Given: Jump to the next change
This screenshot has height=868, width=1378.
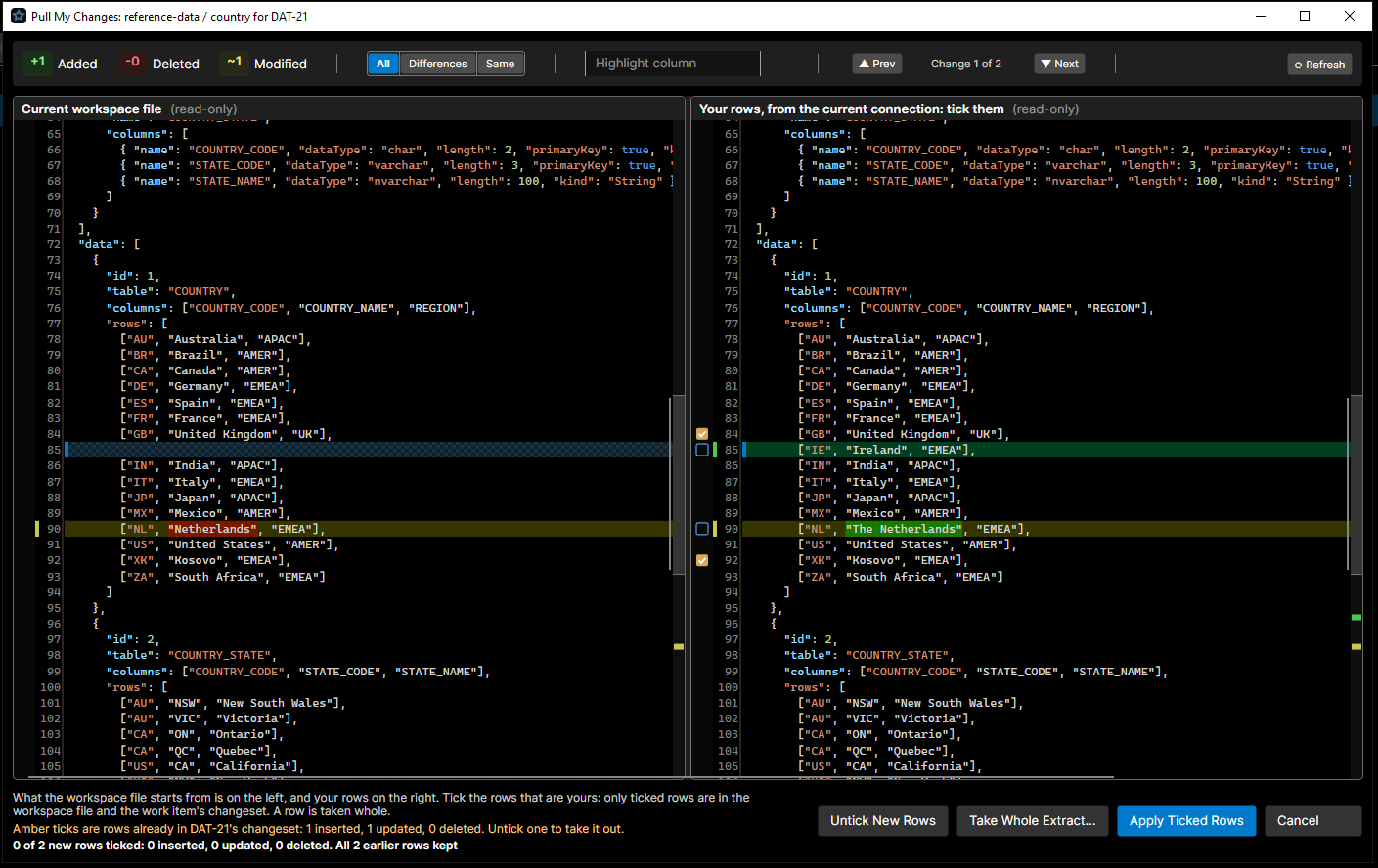Looking at the screenshot, I should pos(1060,64).
